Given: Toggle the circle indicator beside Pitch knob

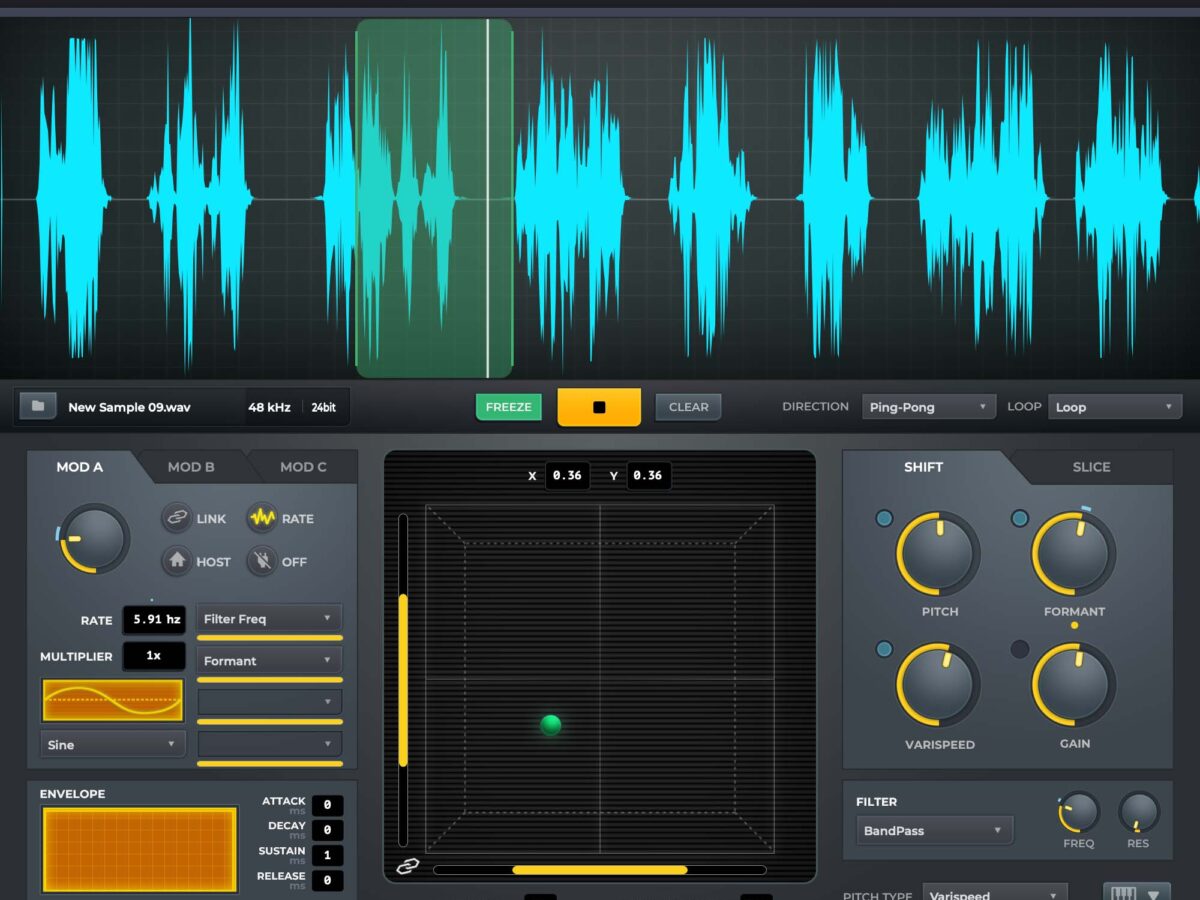Looking at the screenshot, I should coord(884,518).
